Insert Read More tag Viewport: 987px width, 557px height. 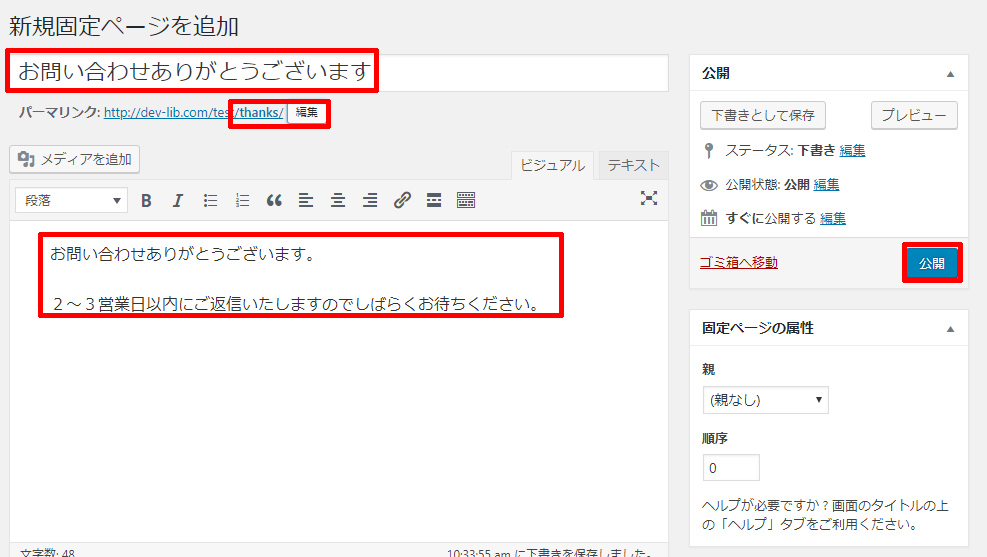coord(434,200)
